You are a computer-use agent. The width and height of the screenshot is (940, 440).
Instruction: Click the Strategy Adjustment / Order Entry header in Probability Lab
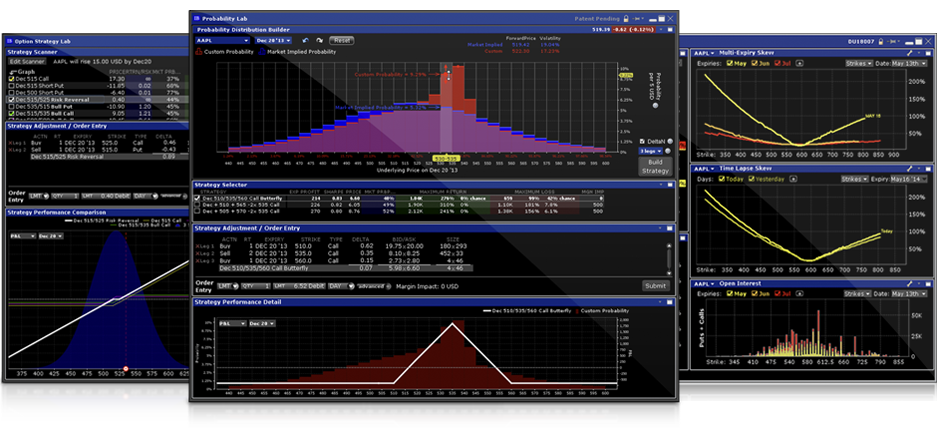(433, 228)
